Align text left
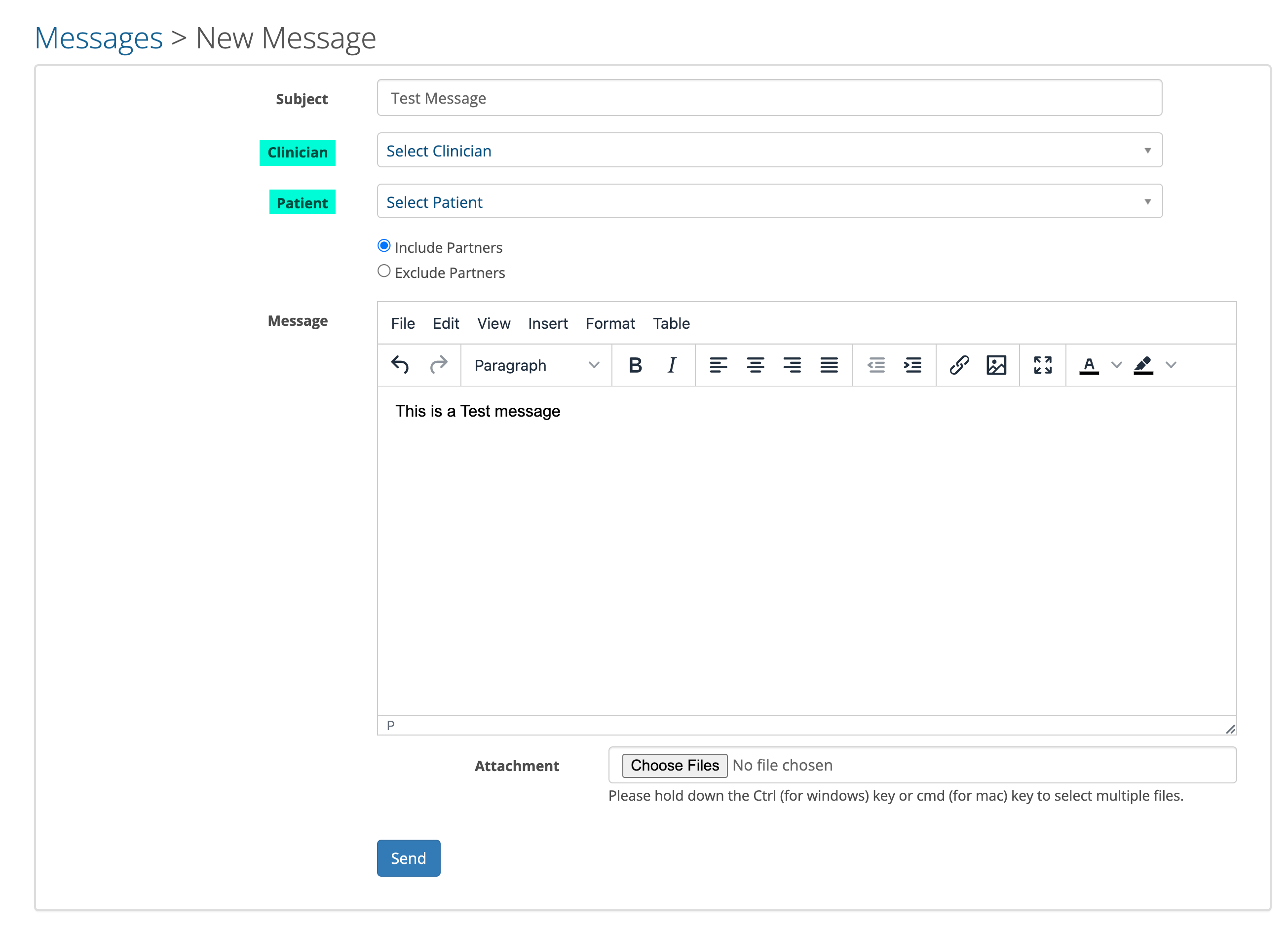 pos(719,365)
